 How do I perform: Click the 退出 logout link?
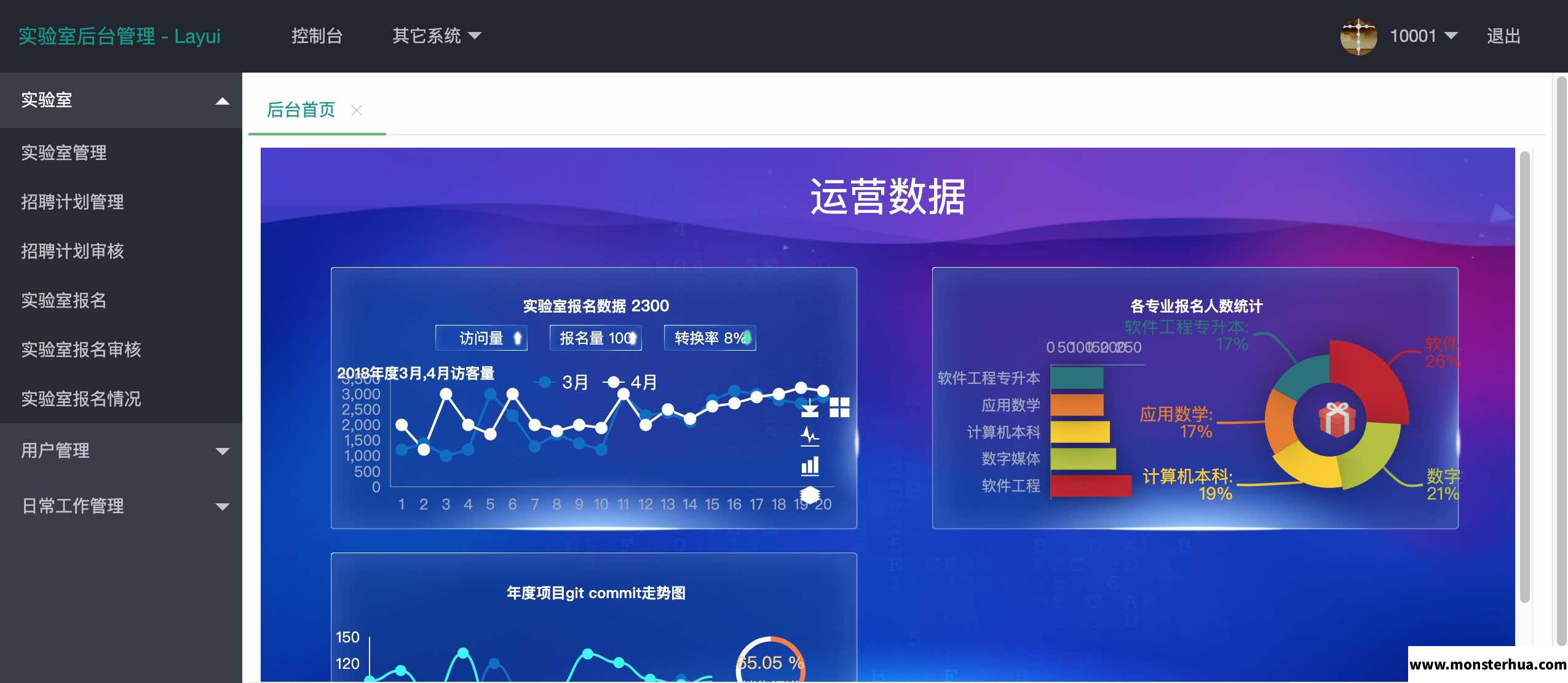click(x=1503, y=36)
